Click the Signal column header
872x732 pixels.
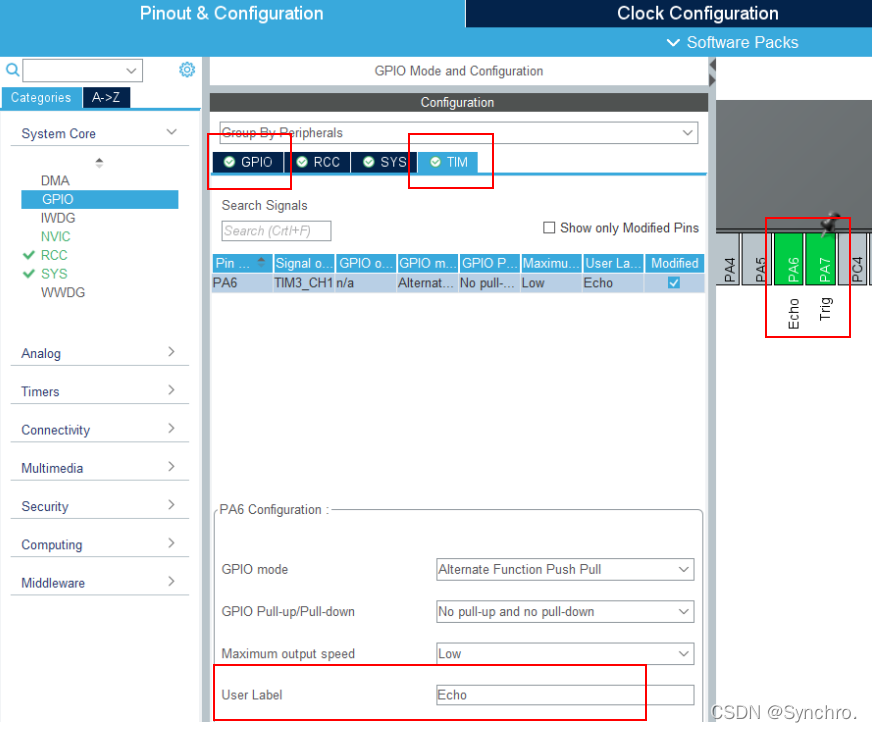pos(304,263)
